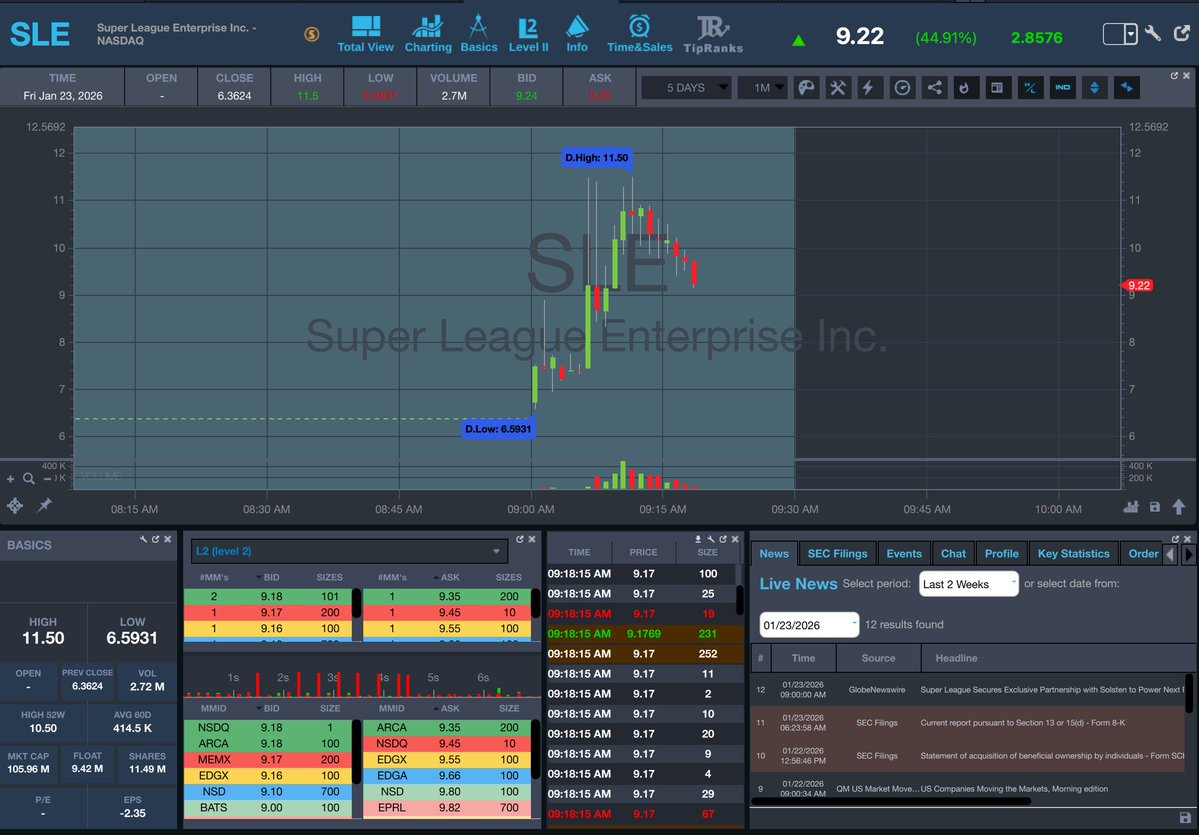
Task: Open the Charting module
Action: [x=427, y=35]
